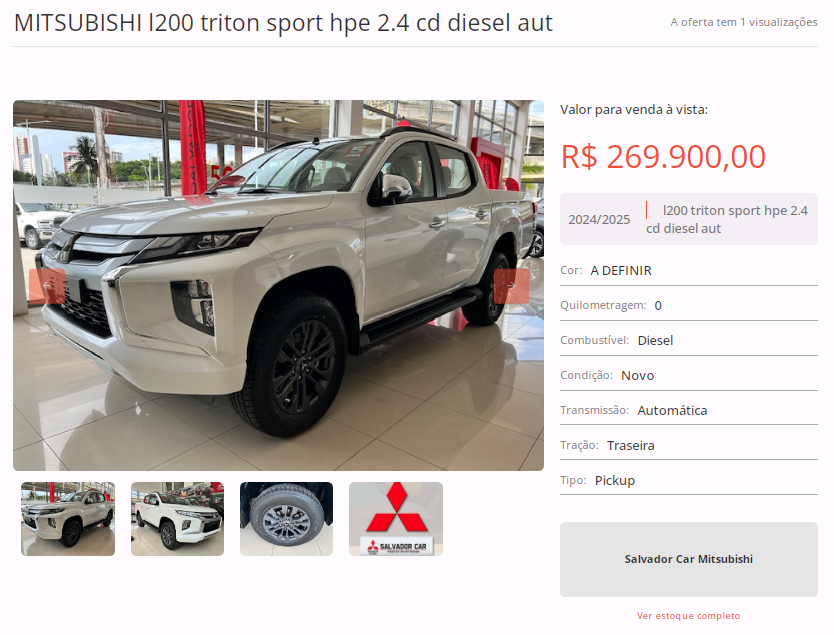Select the first thumbnail of the white truck front

[x=68, y=519]
